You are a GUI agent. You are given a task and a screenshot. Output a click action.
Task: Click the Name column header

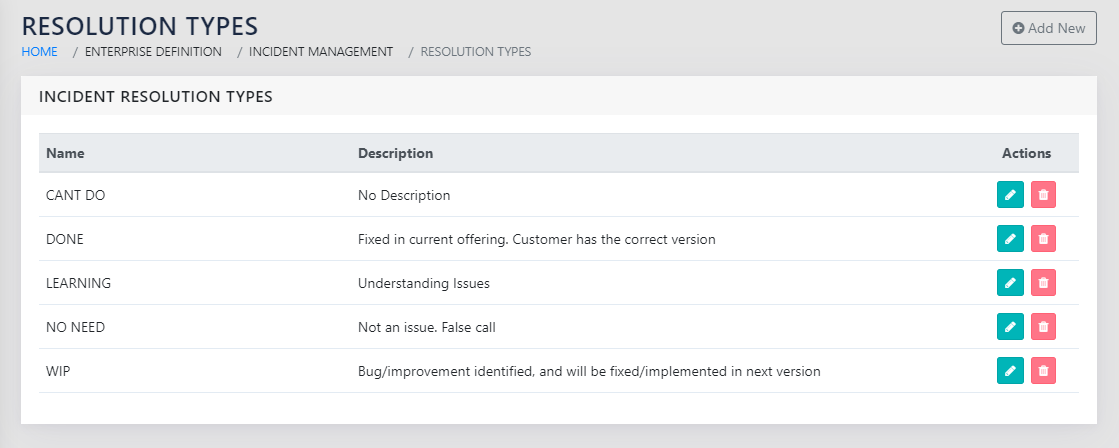65,154
